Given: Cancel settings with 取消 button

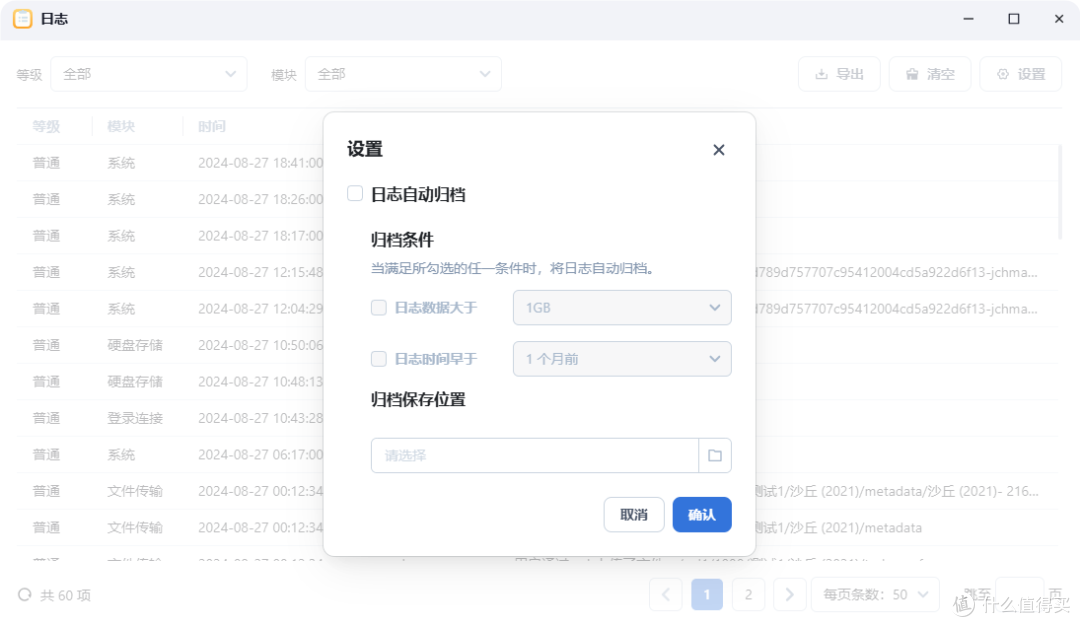Looking at the screenshot, I should click(633, 514).
